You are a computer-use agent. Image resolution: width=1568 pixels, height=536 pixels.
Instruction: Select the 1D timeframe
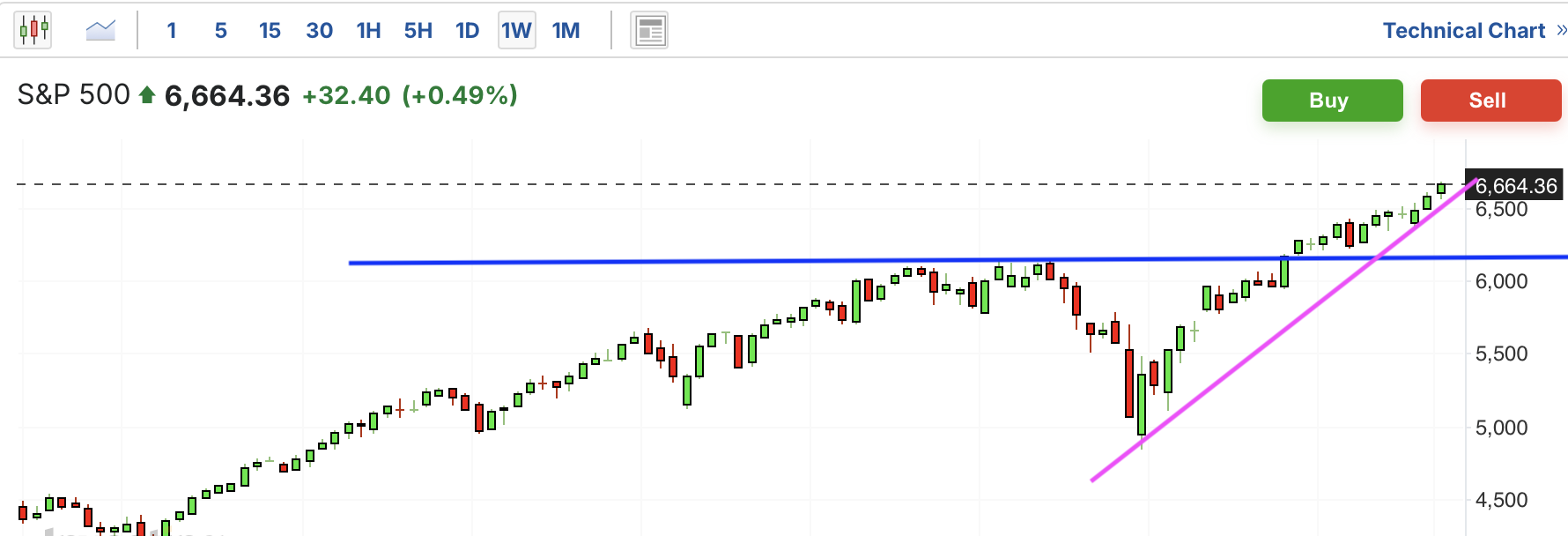pyautogui.click(x=467, y=31)
